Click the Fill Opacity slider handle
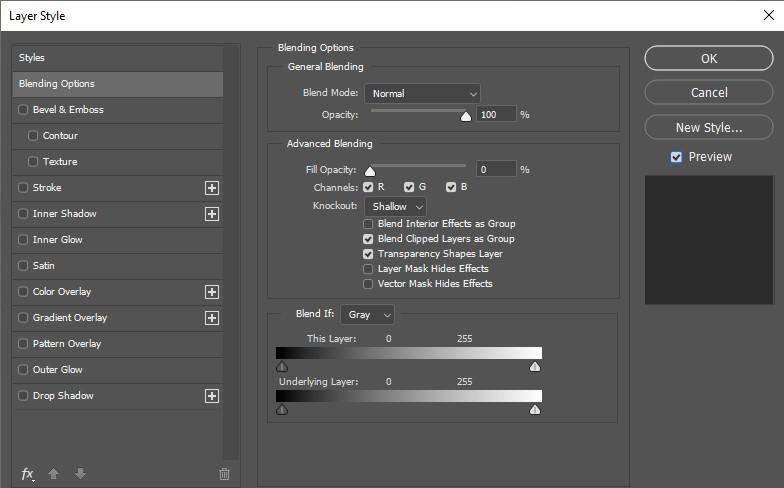This screenshot has height=488, width=784. tap(370, 172)
